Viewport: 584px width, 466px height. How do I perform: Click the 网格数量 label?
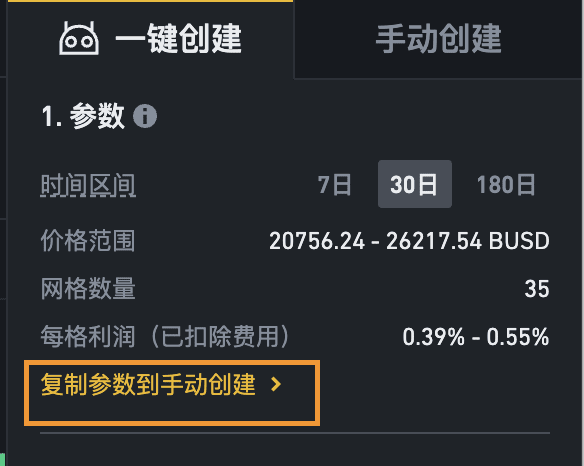pos(88,289)
